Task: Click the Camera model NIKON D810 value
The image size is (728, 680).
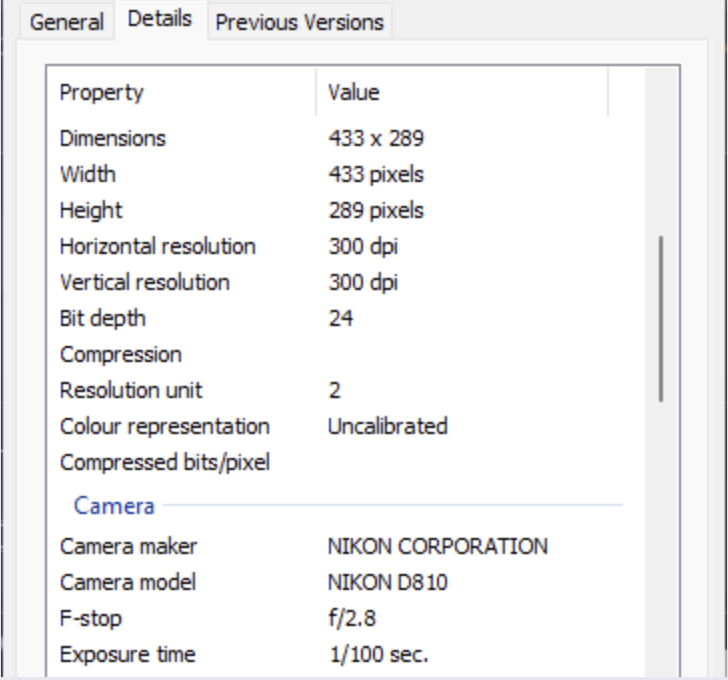Action: 388,582
